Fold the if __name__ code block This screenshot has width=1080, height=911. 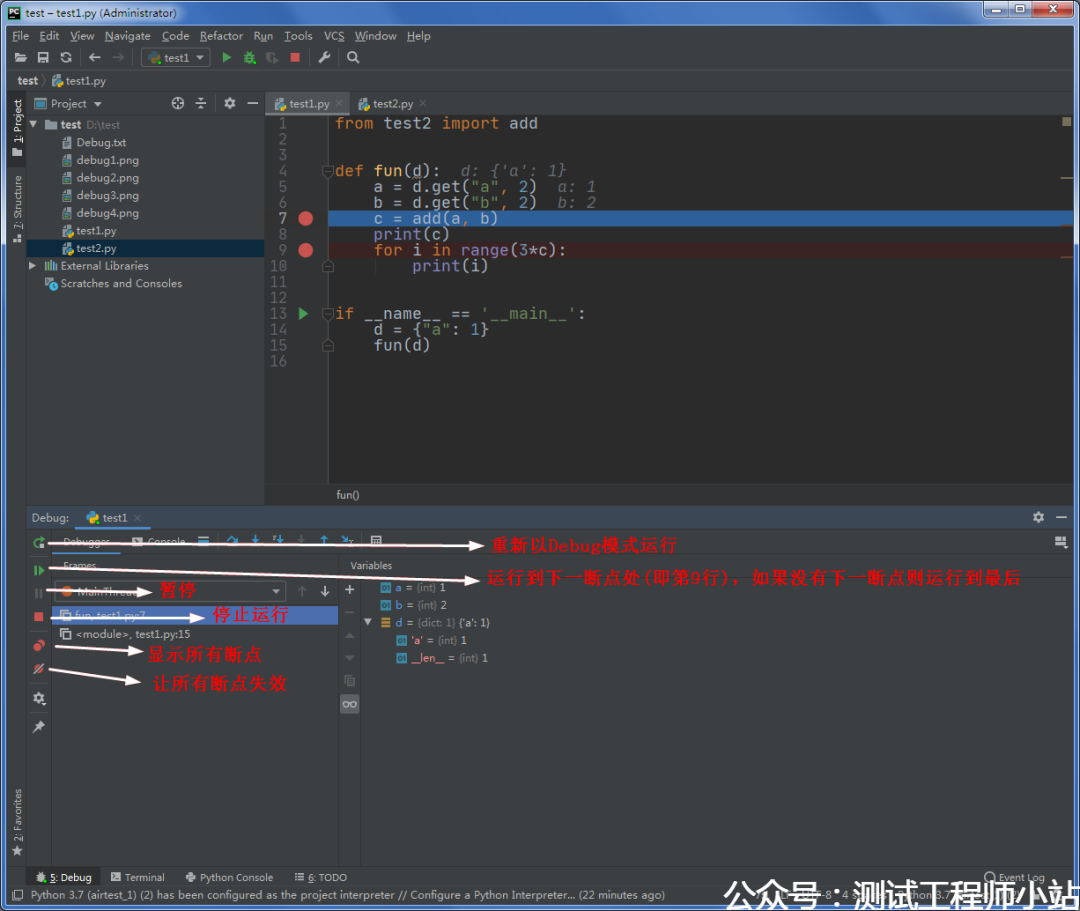click(328, 314)
